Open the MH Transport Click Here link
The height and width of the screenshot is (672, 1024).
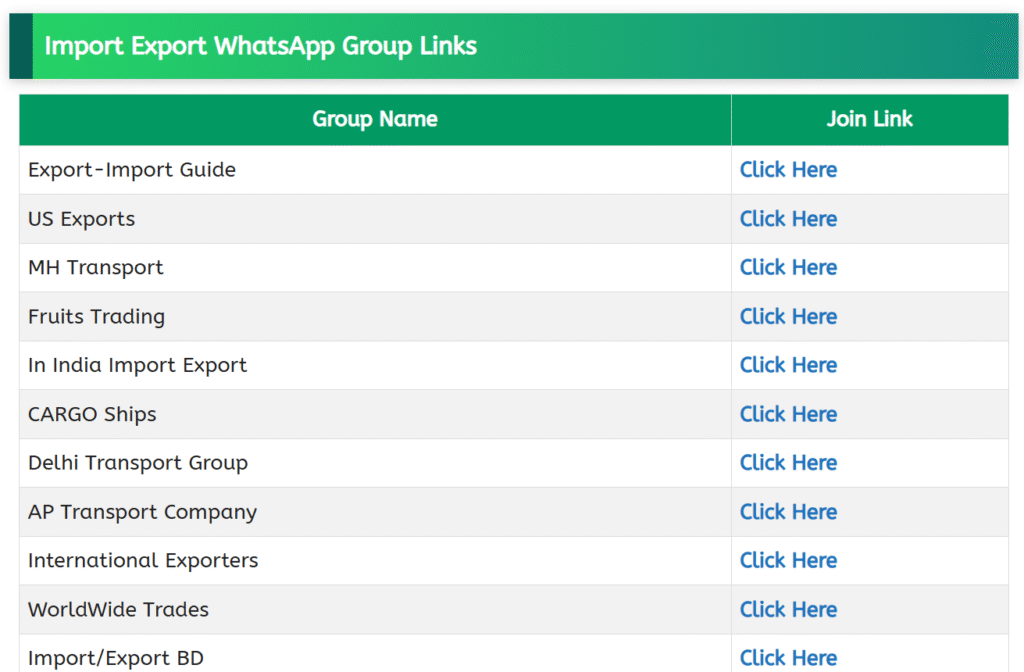pos(788,267)
